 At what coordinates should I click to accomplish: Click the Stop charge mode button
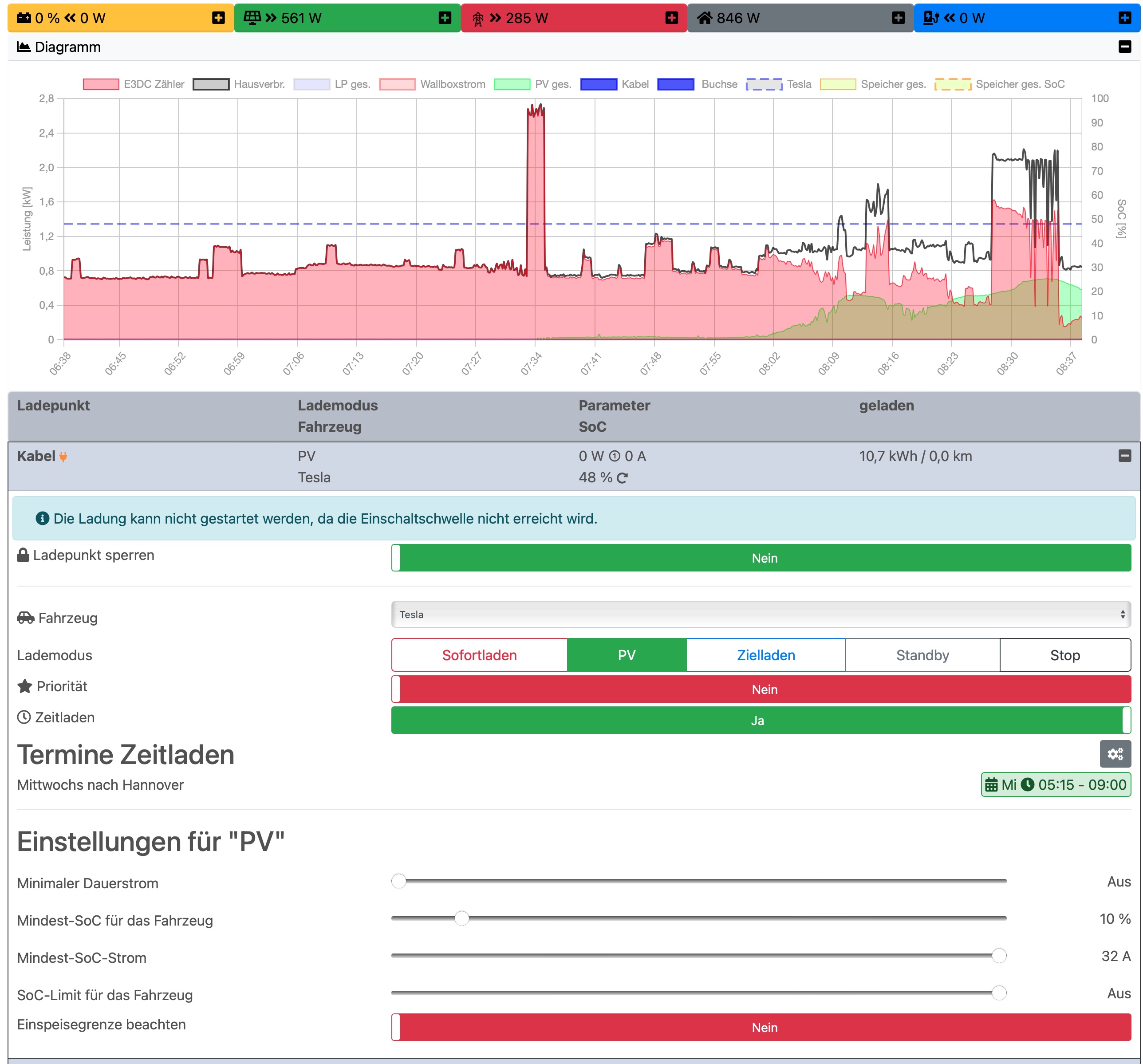(x=1064, y=655)
